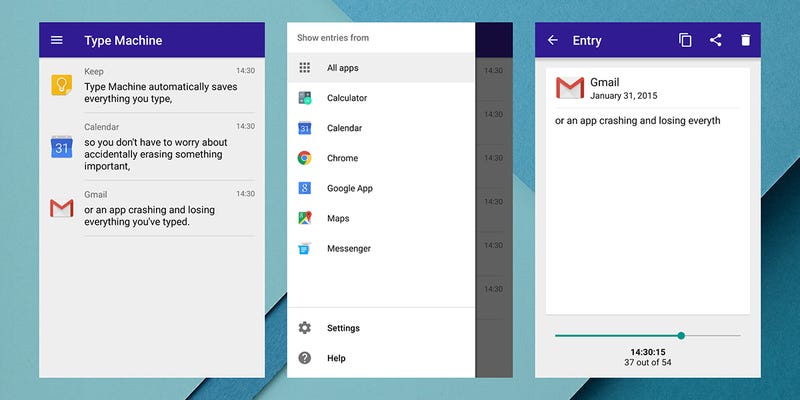This screenshot has width=800, height=400.
Task: Click the grey unfilled part of history slider
Action: click(x=713, y=336)
